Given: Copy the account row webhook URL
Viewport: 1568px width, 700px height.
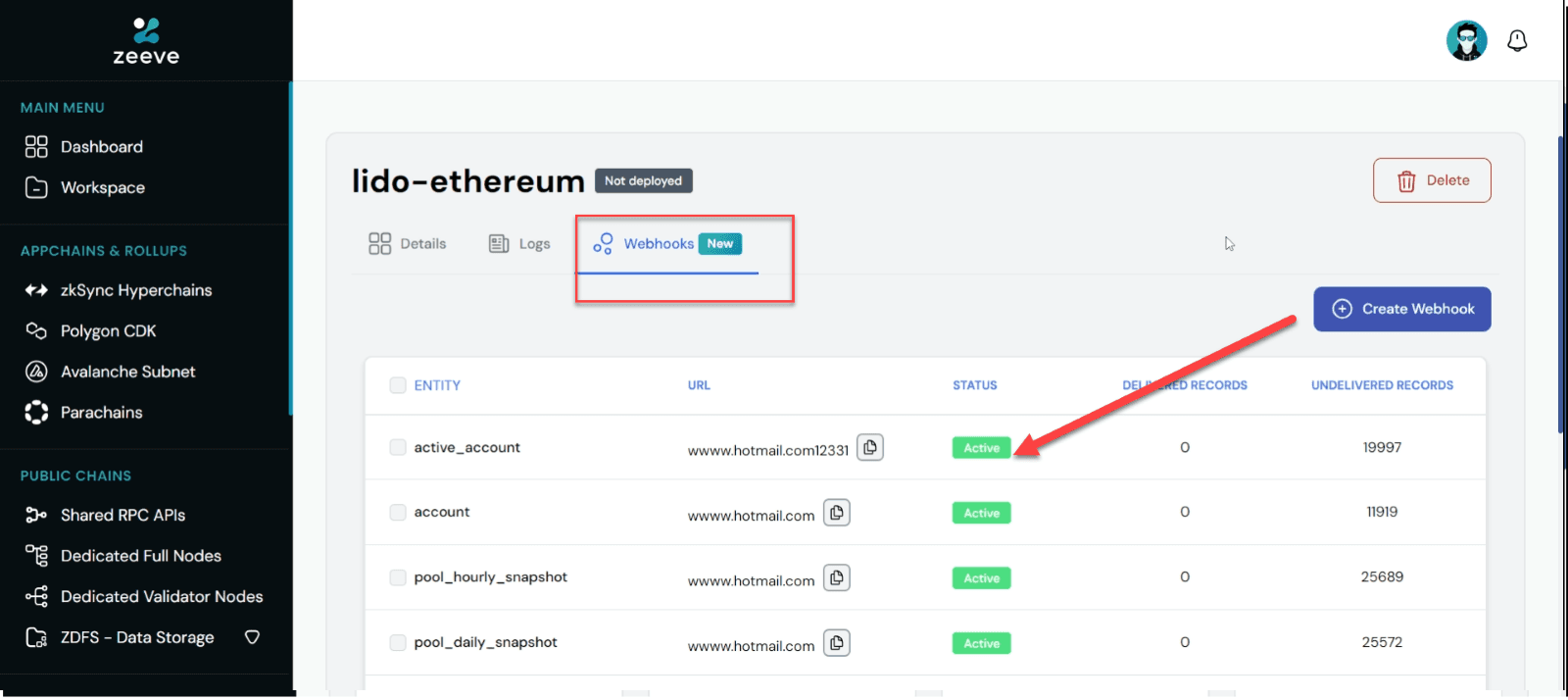Looking at the screenshot, I should (x=837, y=513).
